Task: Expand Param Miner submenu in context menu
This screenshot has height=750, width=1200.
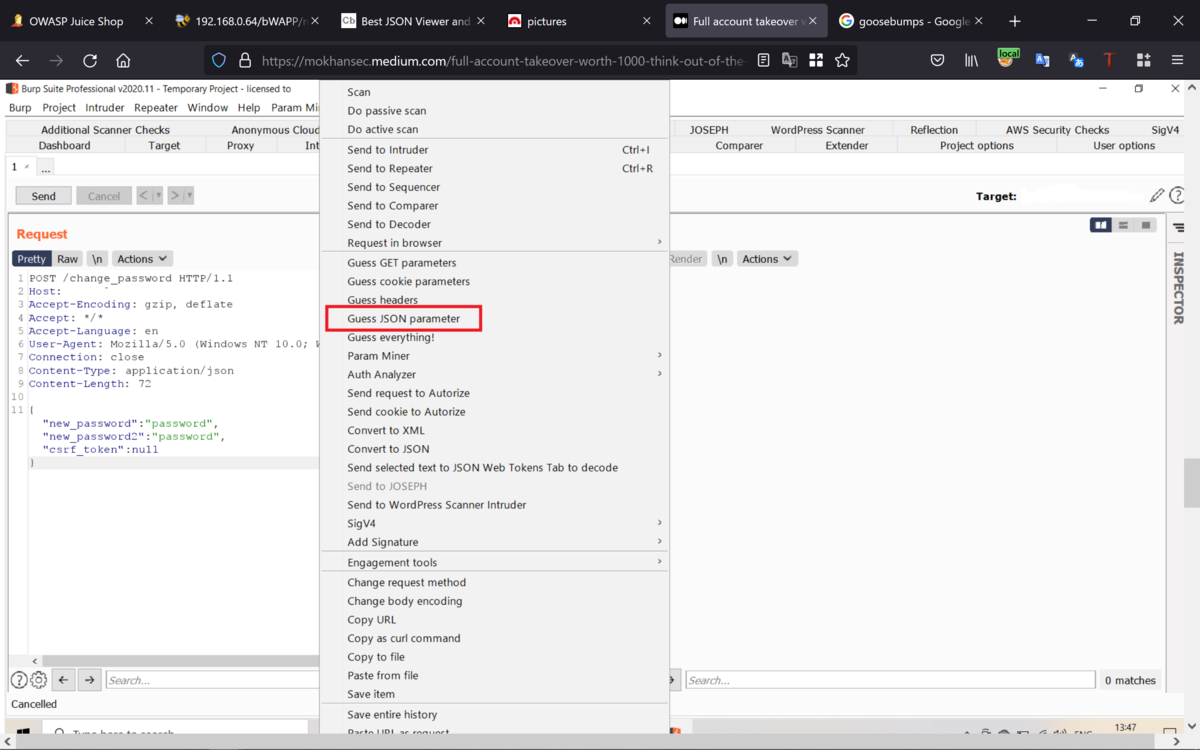Action: tap(495, 356)
